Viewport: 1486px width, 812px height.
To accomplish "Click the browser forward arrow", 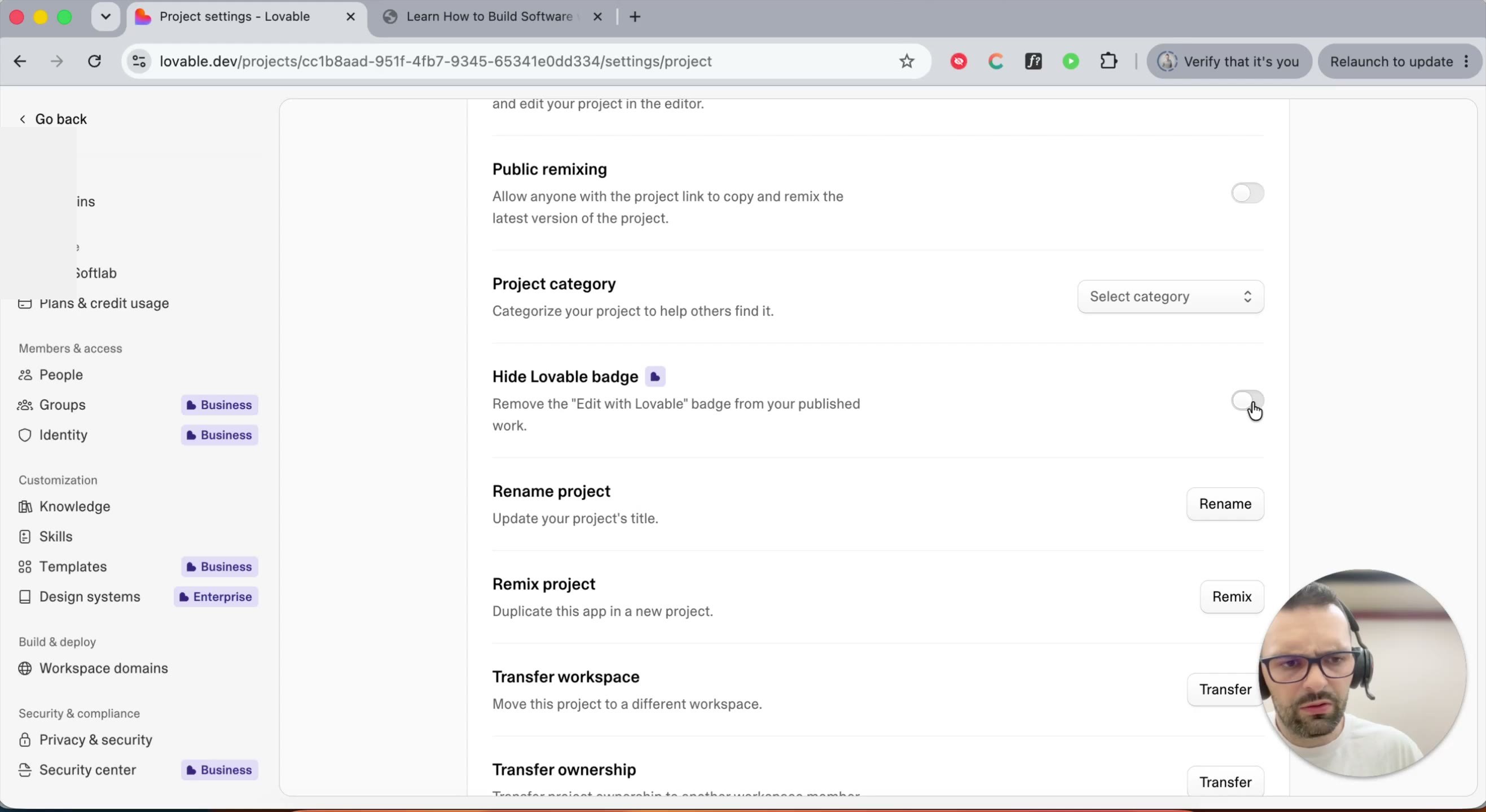I will (x=57, y=61).
